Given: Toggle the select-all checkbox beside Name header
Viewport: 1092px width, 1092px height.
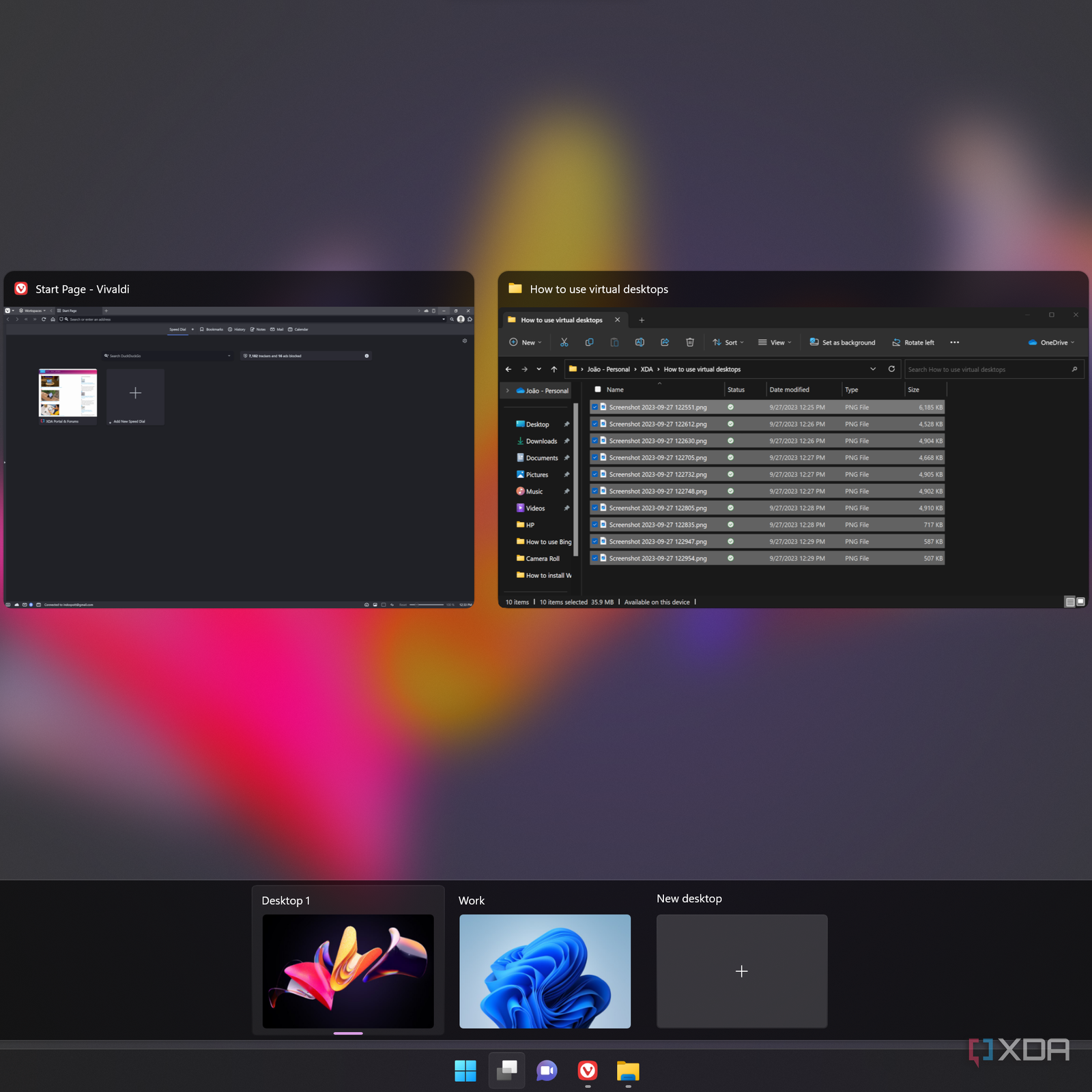Looking at the screenshot, I should pyautogui.click(x=598, y=390).
